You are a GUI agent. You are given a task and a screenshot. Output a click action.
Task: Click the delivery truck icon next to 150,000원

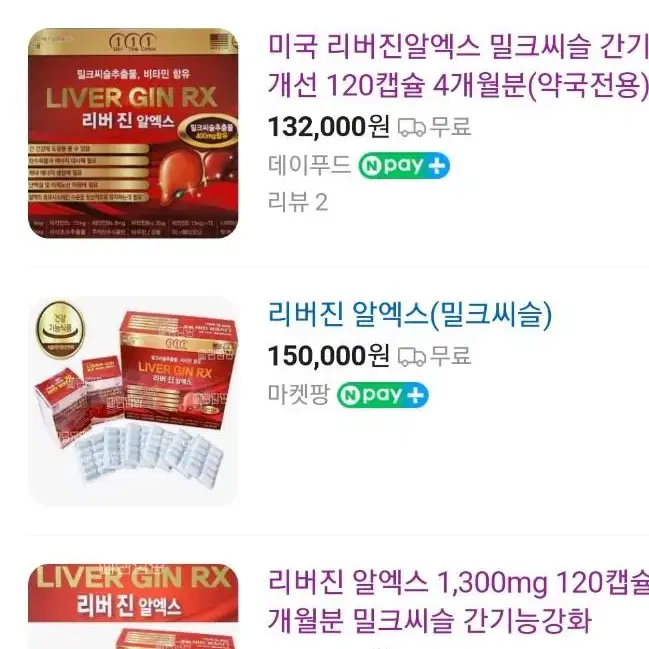coord(411,356)
